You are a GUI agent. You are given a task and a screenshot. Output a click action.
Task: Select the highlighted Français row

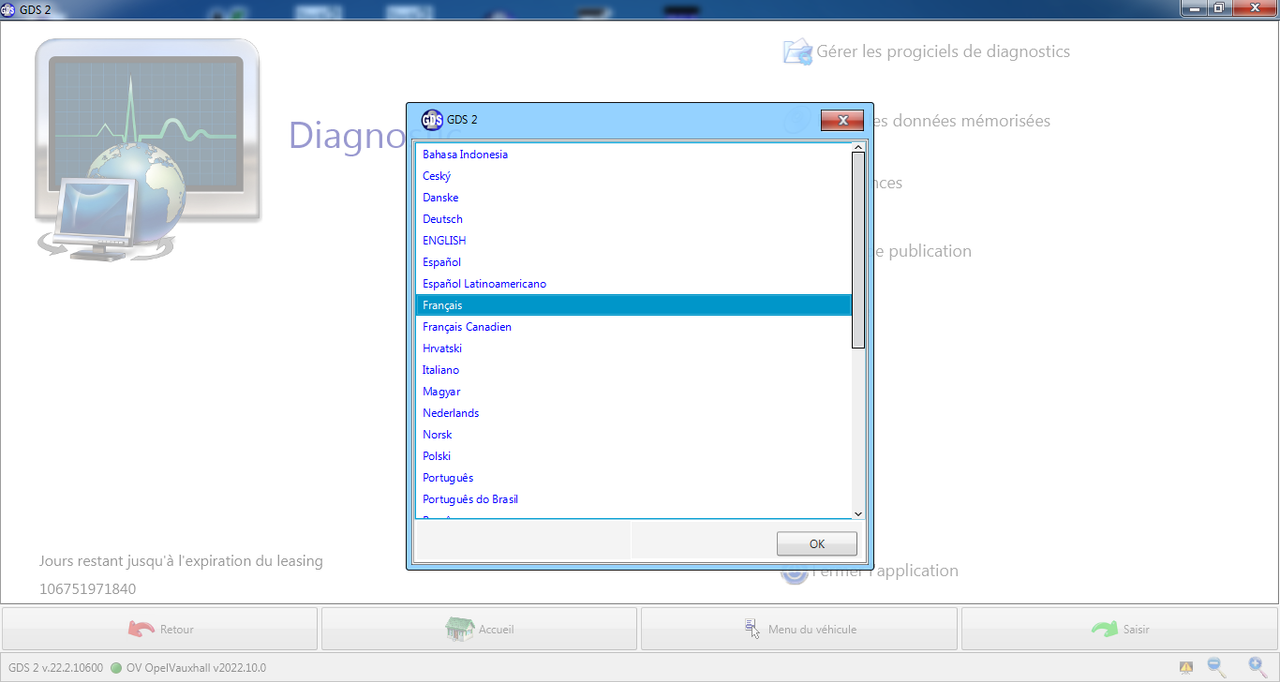click(x=633, y=305)
